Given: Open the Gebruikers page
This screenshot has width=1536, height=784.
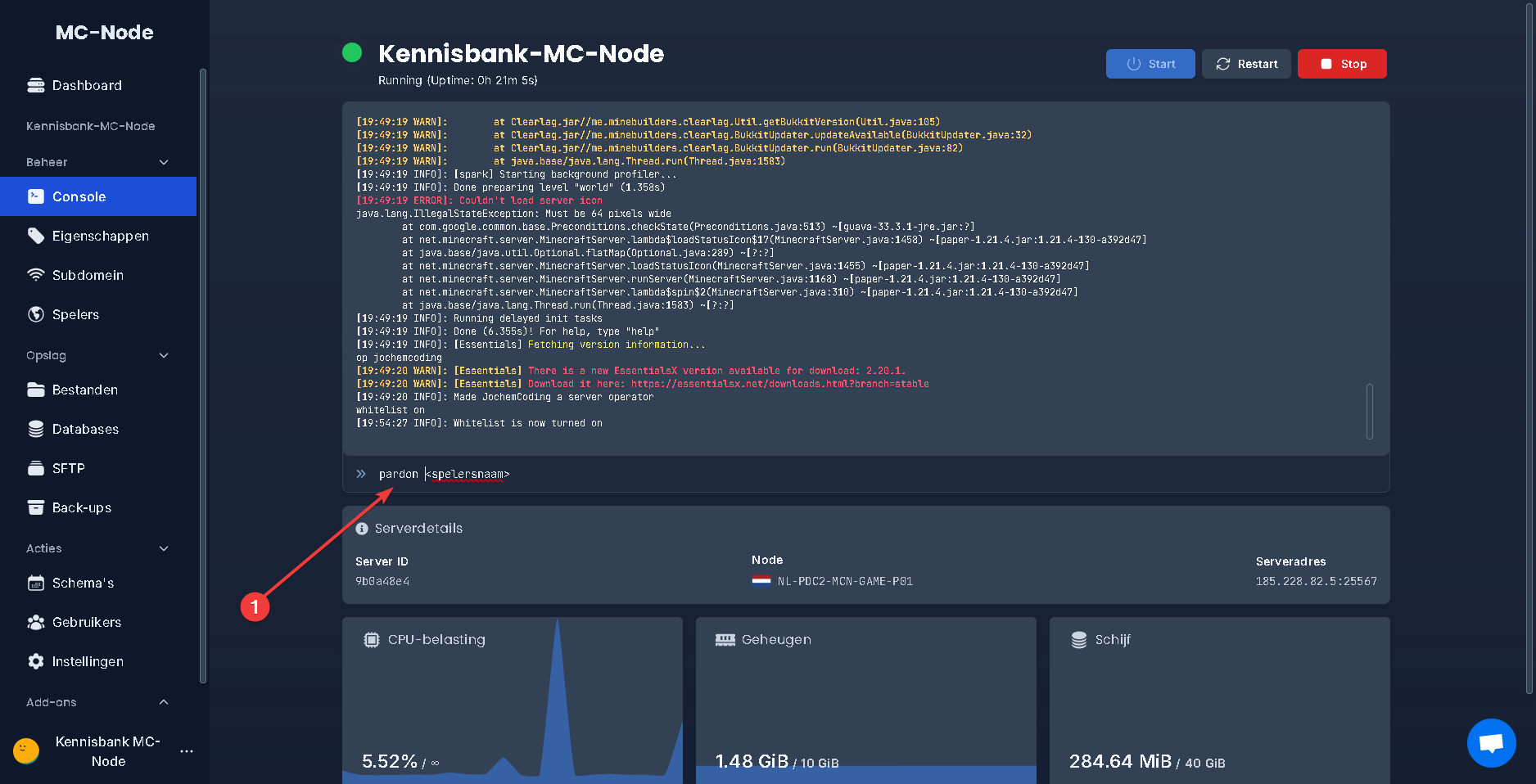Looking at the screenshot, I should pos(98,622).
